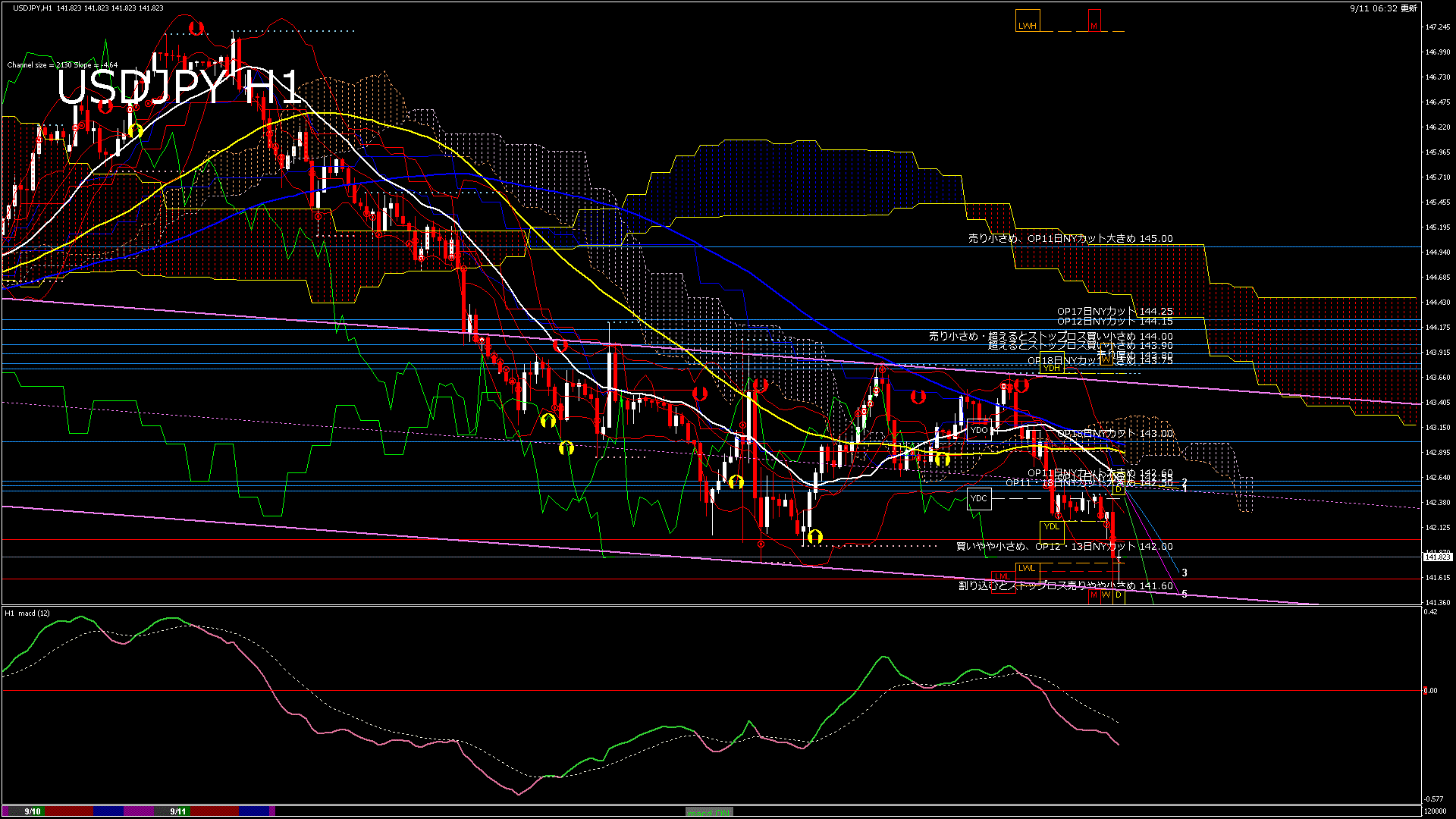Click the MACD scale value -0.577
1456x819 pixels.
pos(1433,799)
